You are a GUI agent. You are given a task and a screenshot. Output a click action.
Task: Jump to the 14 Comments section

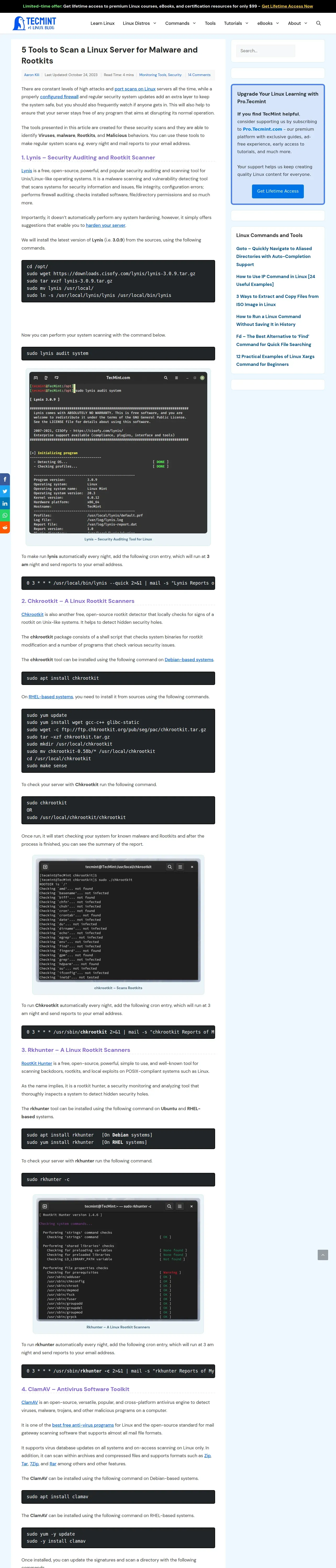coord(199,75)
